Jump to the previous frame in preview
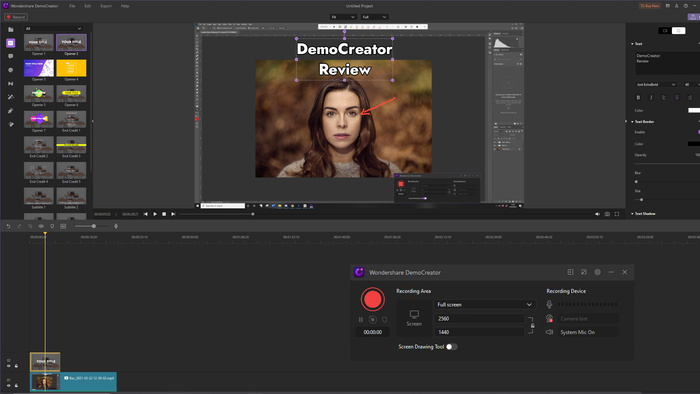700x394 pixels. [146, 214]
